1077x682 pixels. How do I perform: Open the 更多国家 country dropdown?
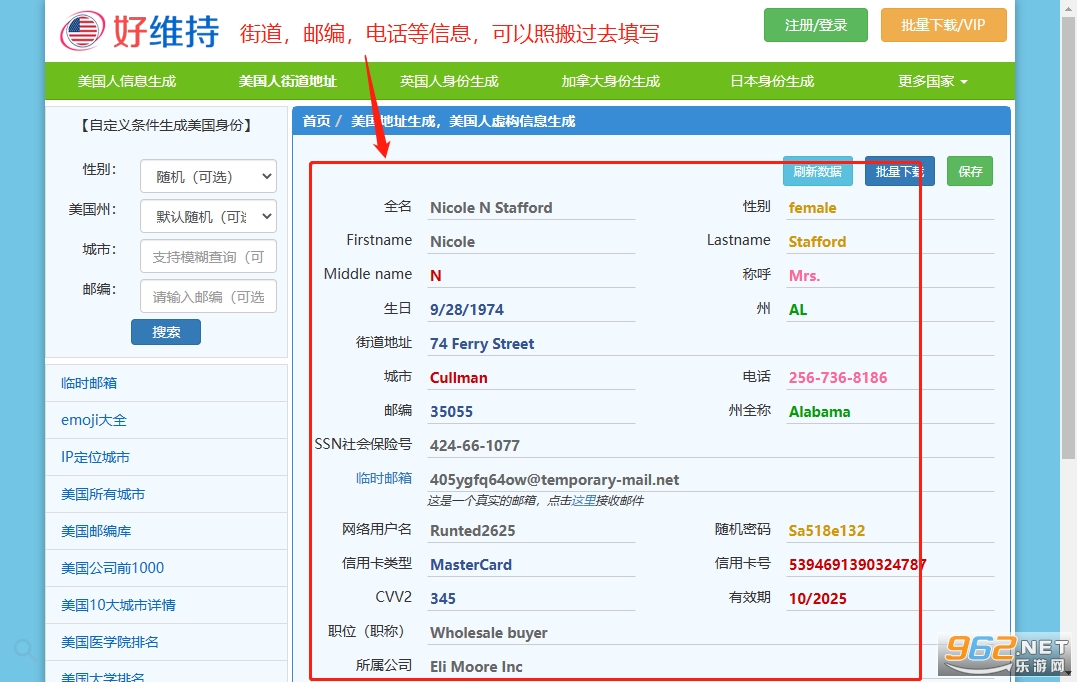point(931,81)
